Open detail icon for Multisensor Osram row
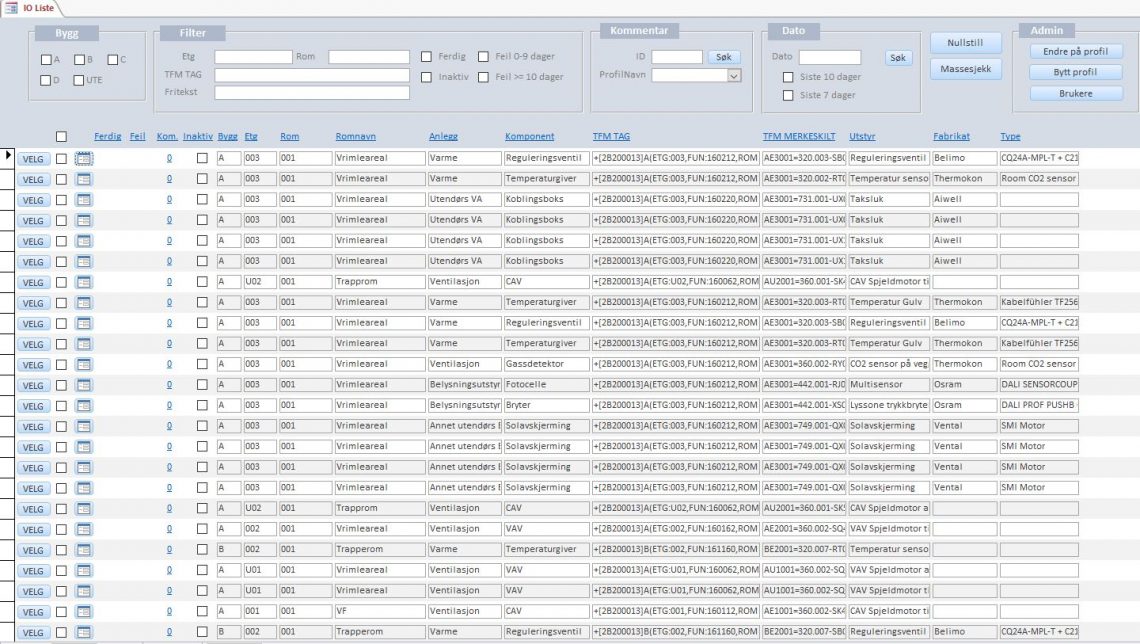This screenshot has height=644, width=1140. click(84, 385)
